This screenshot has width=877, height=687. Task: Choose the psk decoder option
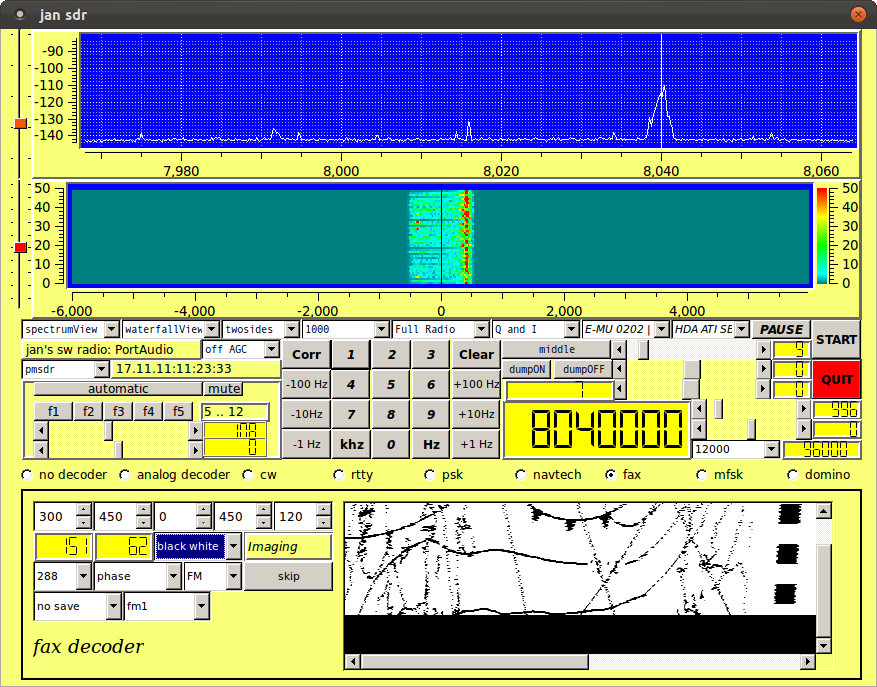click(x=430, y=475)
